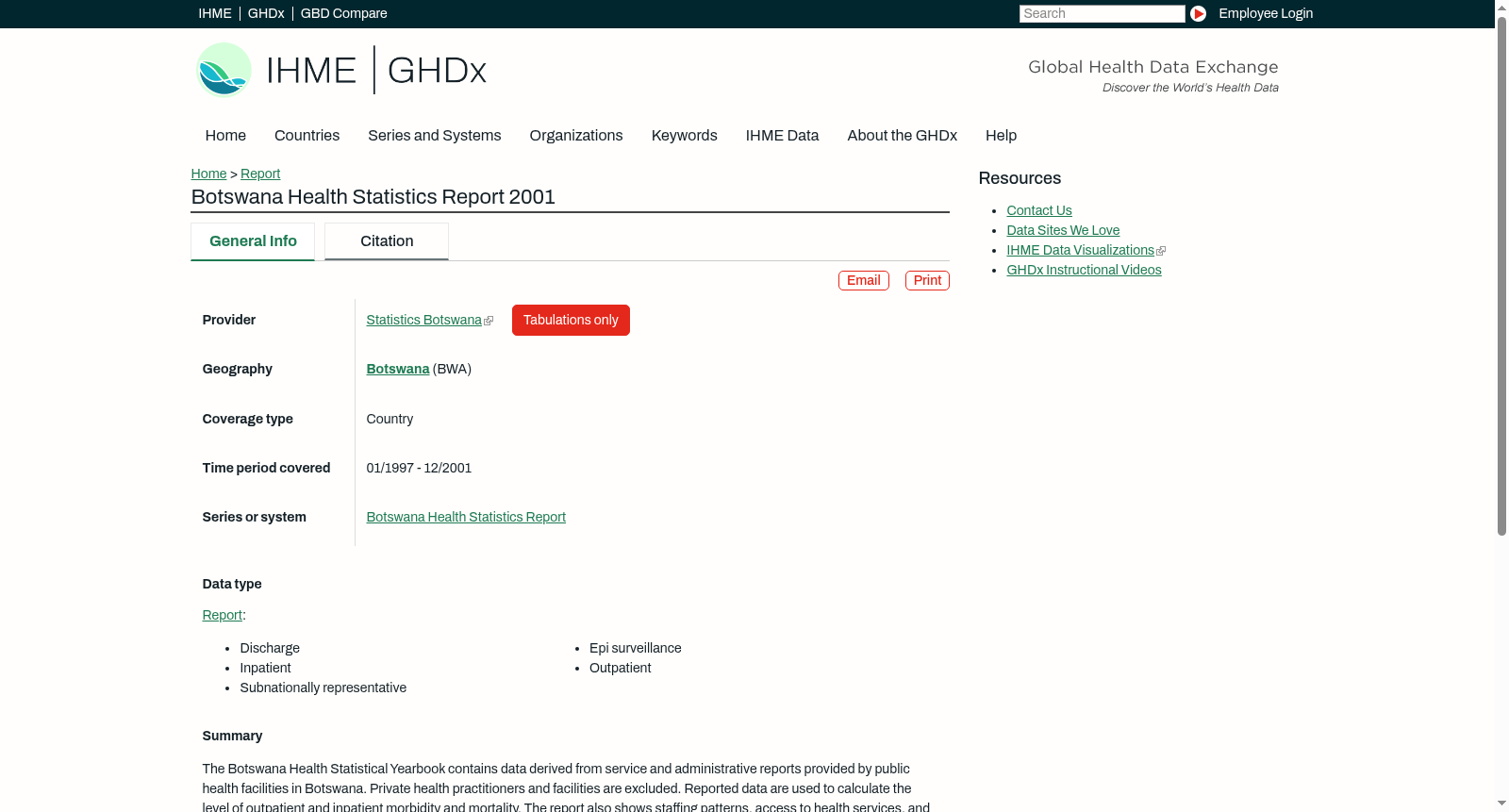The width and height of the screenshot is (1509, 812).
Task: Click the GHDx header logo text
Action: click(437, 71)
